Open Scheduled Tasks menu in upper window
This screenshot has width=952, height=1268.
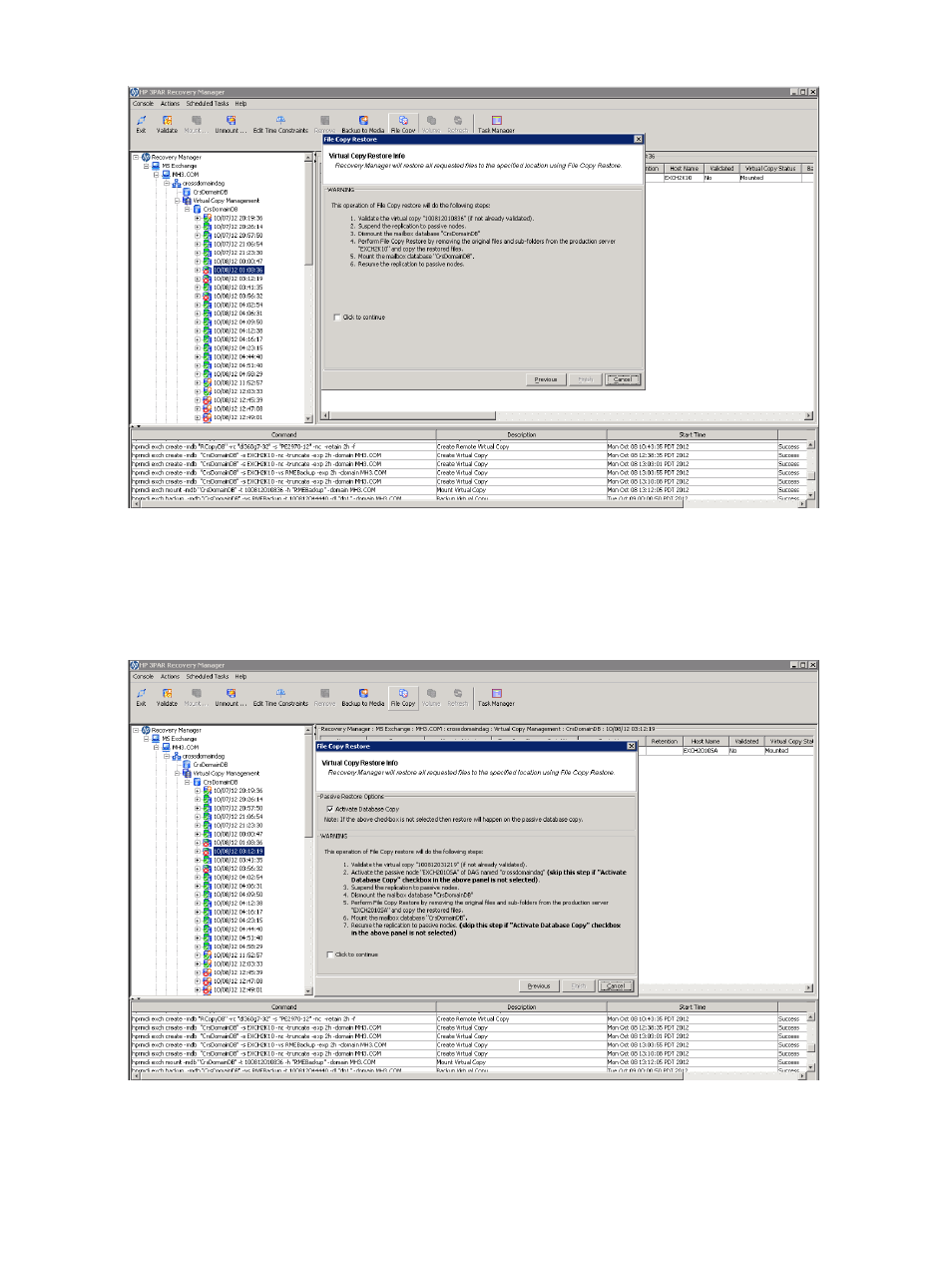(x=208, y=104)
